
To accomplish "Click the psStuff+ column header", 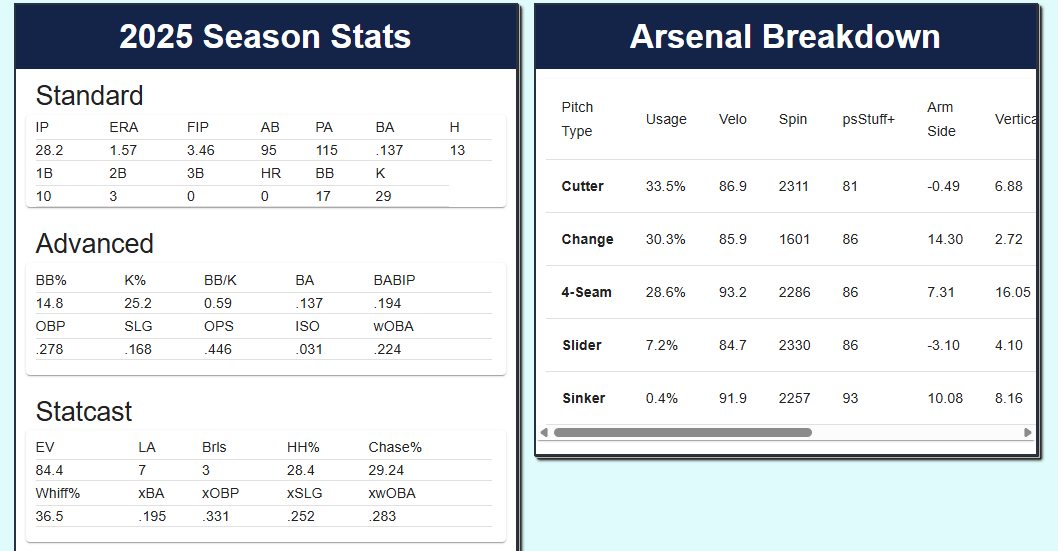I will 869,119.
